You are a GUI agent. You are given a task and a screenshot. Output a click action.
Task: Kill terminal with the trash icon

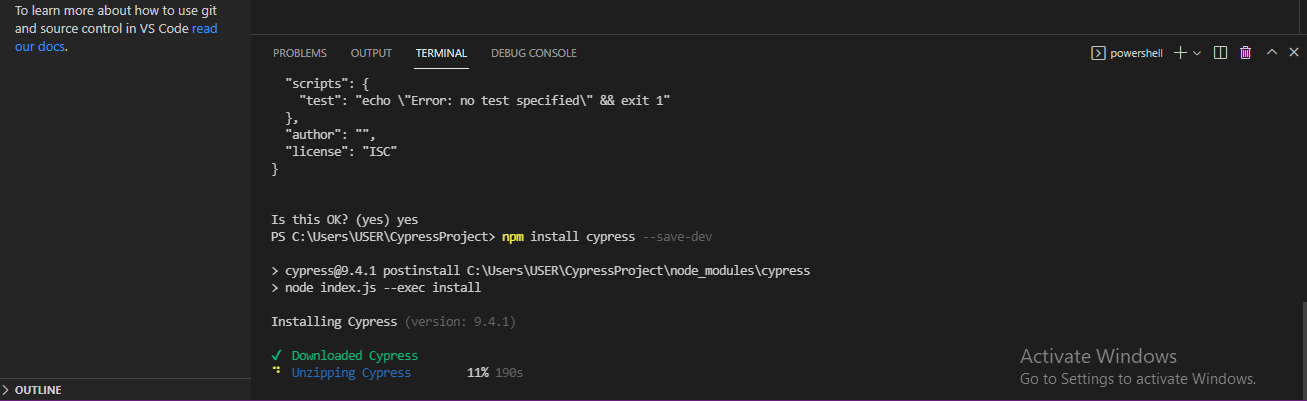click(x=1245, y=53)
